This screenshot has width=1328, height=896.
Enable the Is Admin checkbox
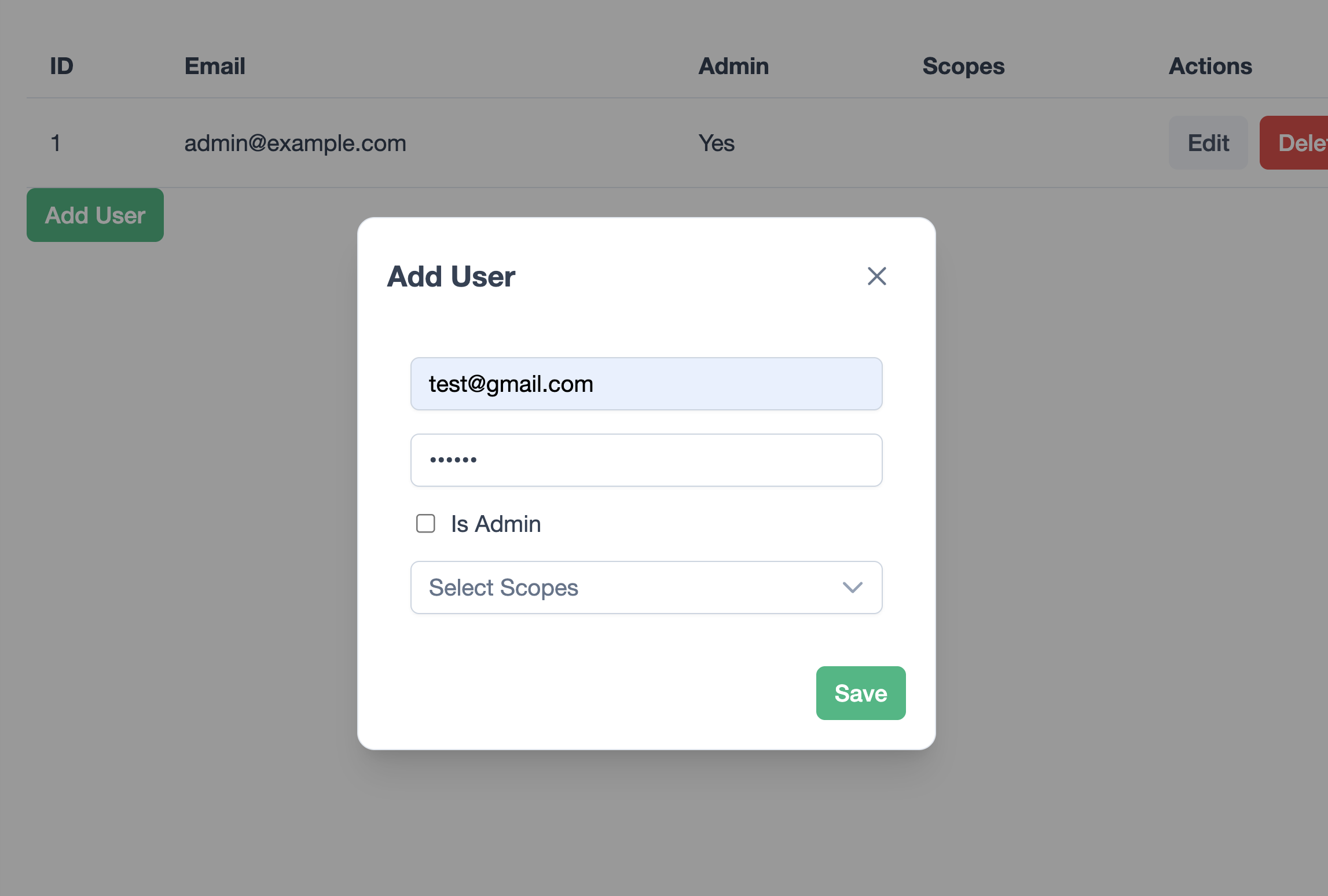click(425, 523)
